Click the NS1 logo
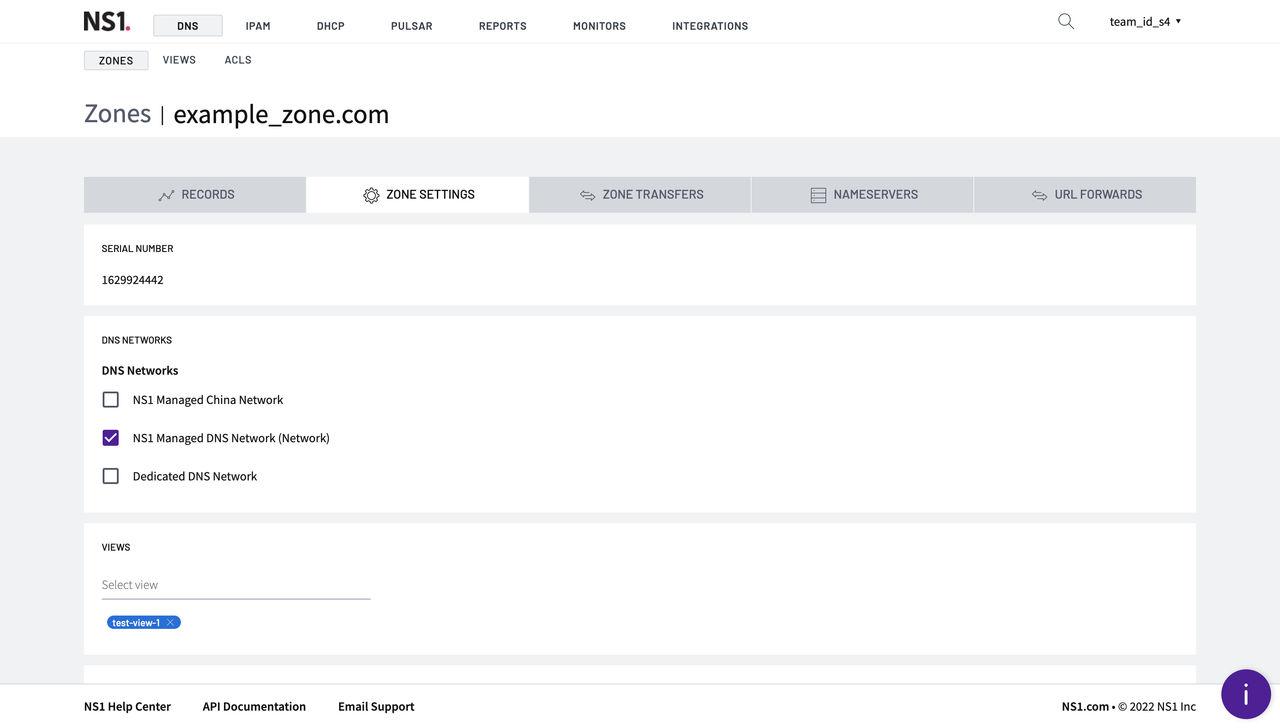 pyautogui.click(x=106, y=21)
